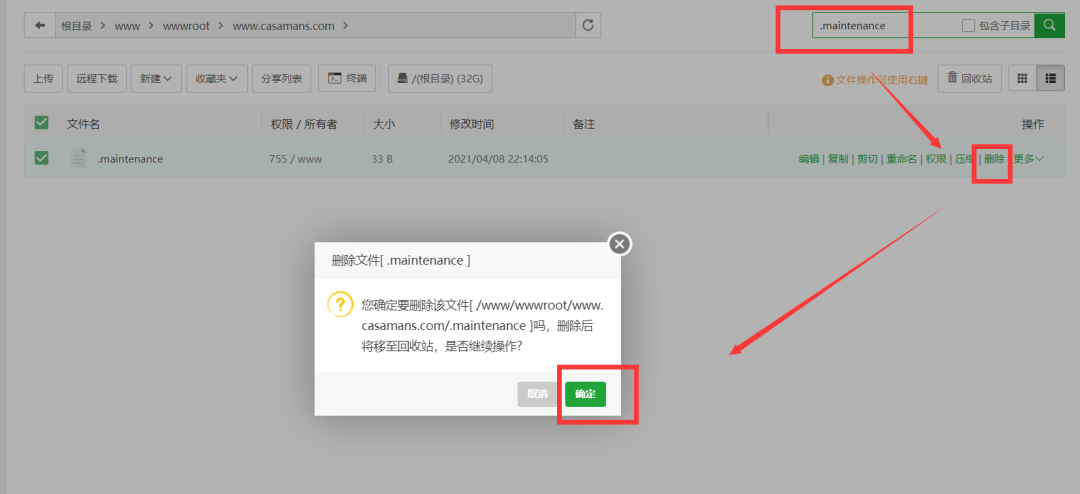Open the terminal (终端)
Viewport: 1080px width, 494px height.
click(347, 79)
